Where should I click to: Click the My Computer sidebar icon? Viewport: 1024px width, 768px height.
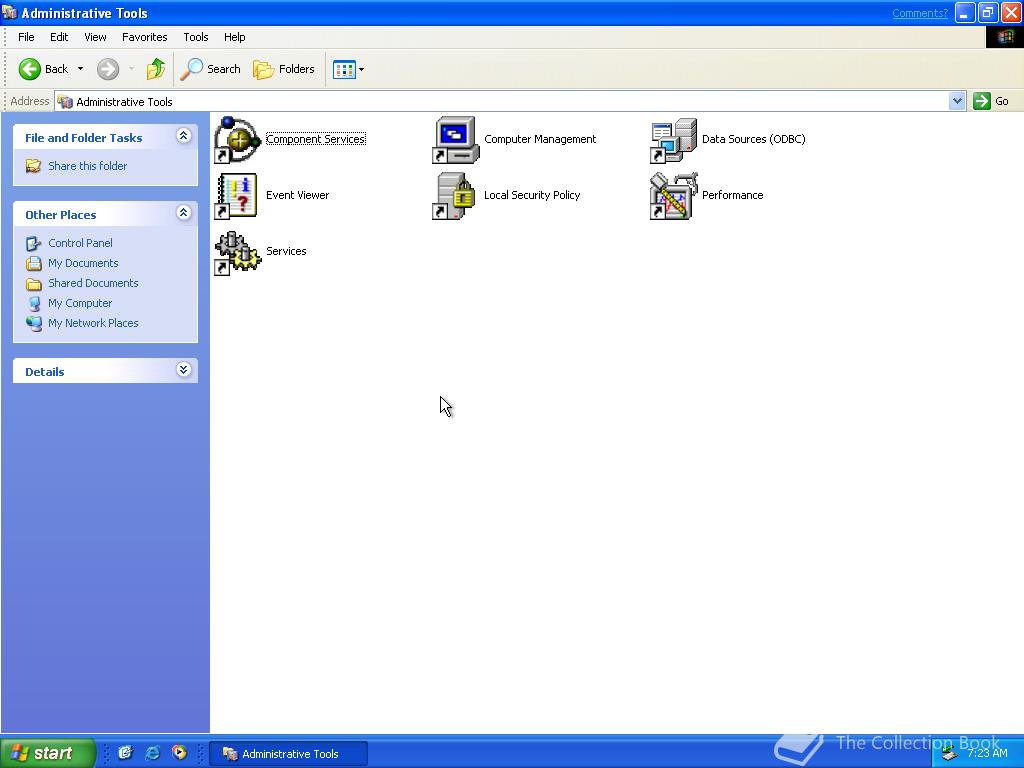[33, 303]
